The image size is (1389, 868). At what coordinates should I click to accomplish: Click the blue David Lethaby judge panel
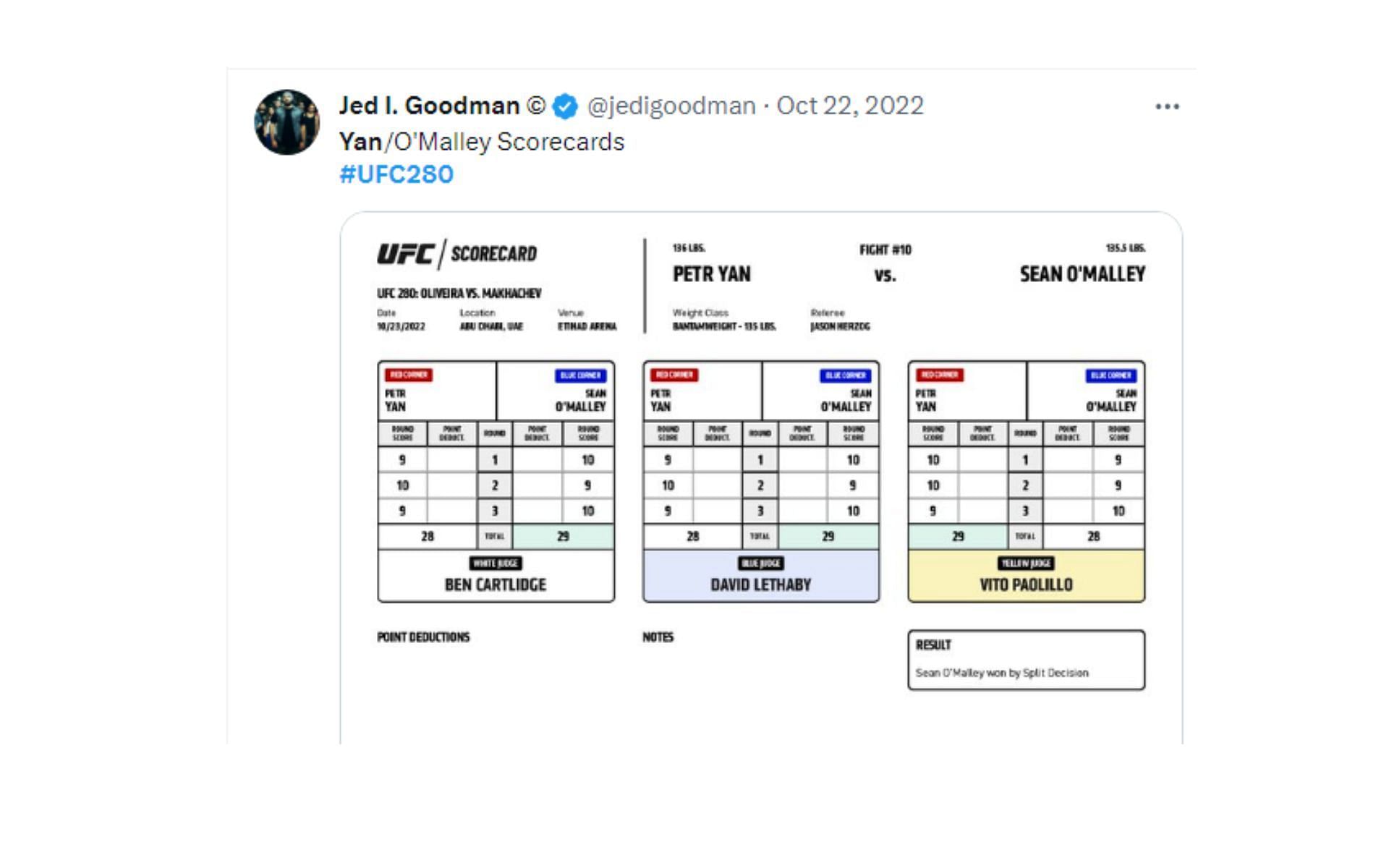760,584
